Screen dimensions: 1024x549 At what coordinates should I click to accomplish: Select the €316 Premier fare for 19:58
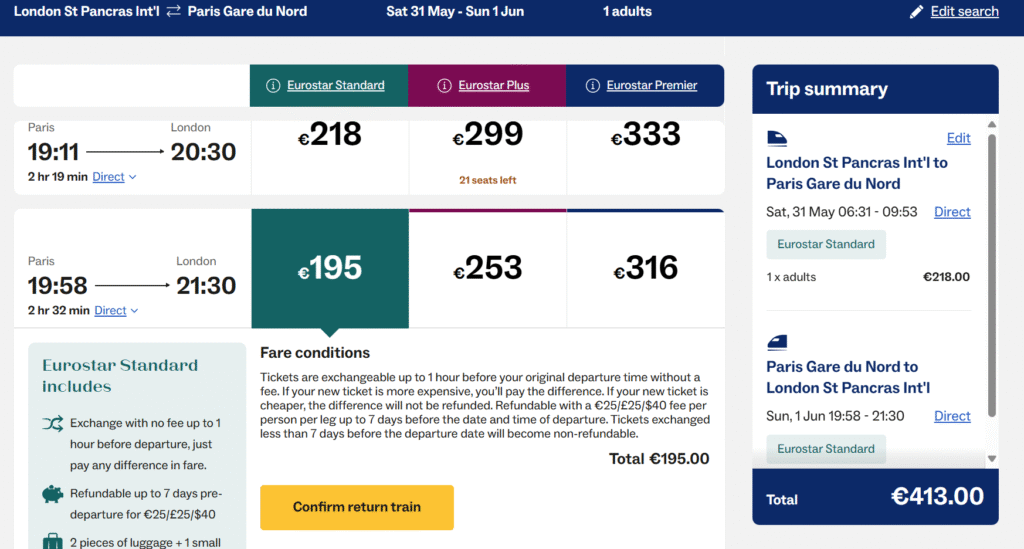646,268
